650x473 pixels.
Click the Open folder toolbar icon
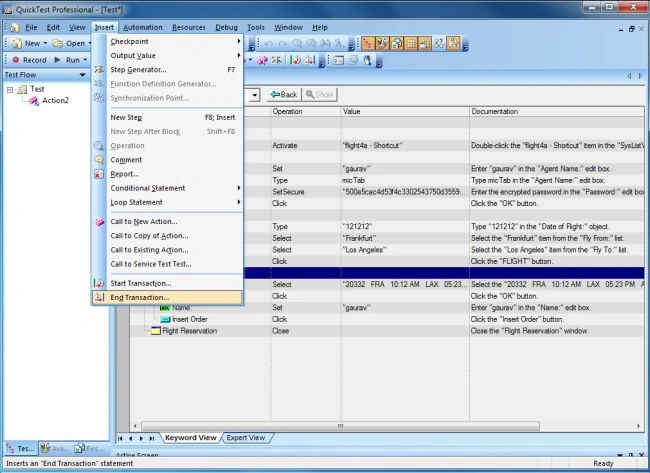tap(58, 43)
